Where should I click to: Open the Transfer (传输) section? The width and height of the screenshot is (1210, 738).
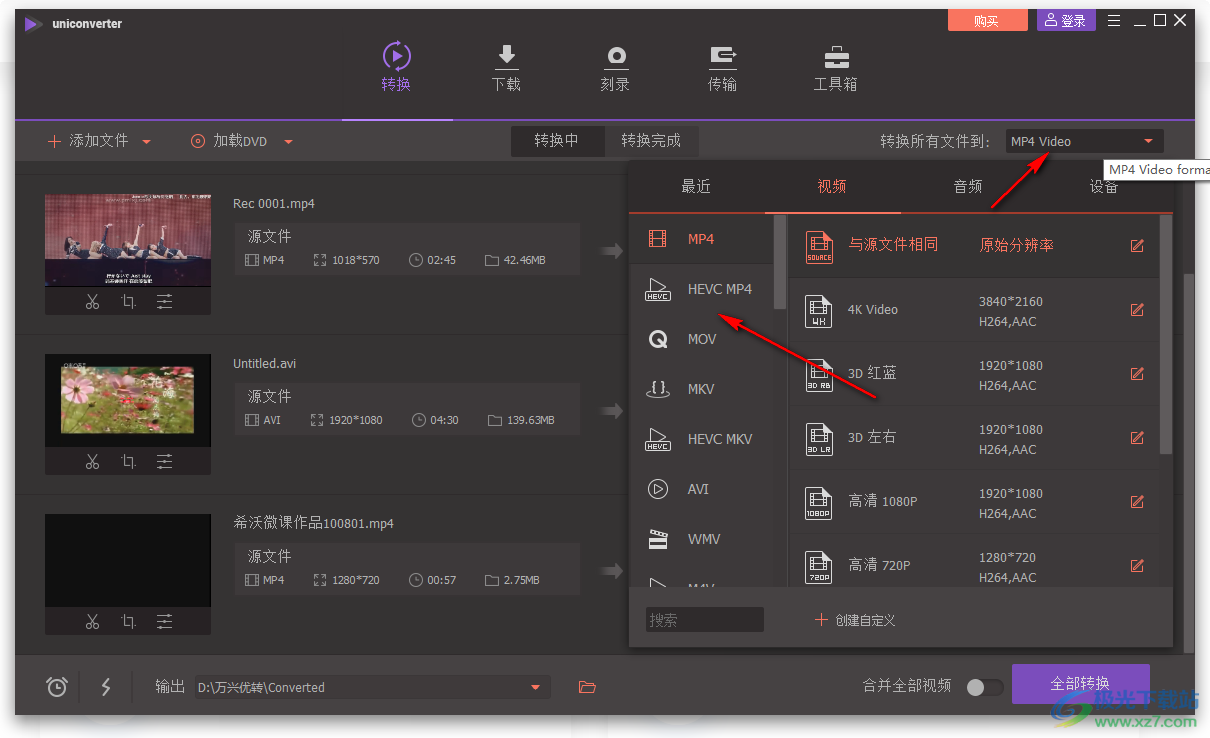point(722,68)
